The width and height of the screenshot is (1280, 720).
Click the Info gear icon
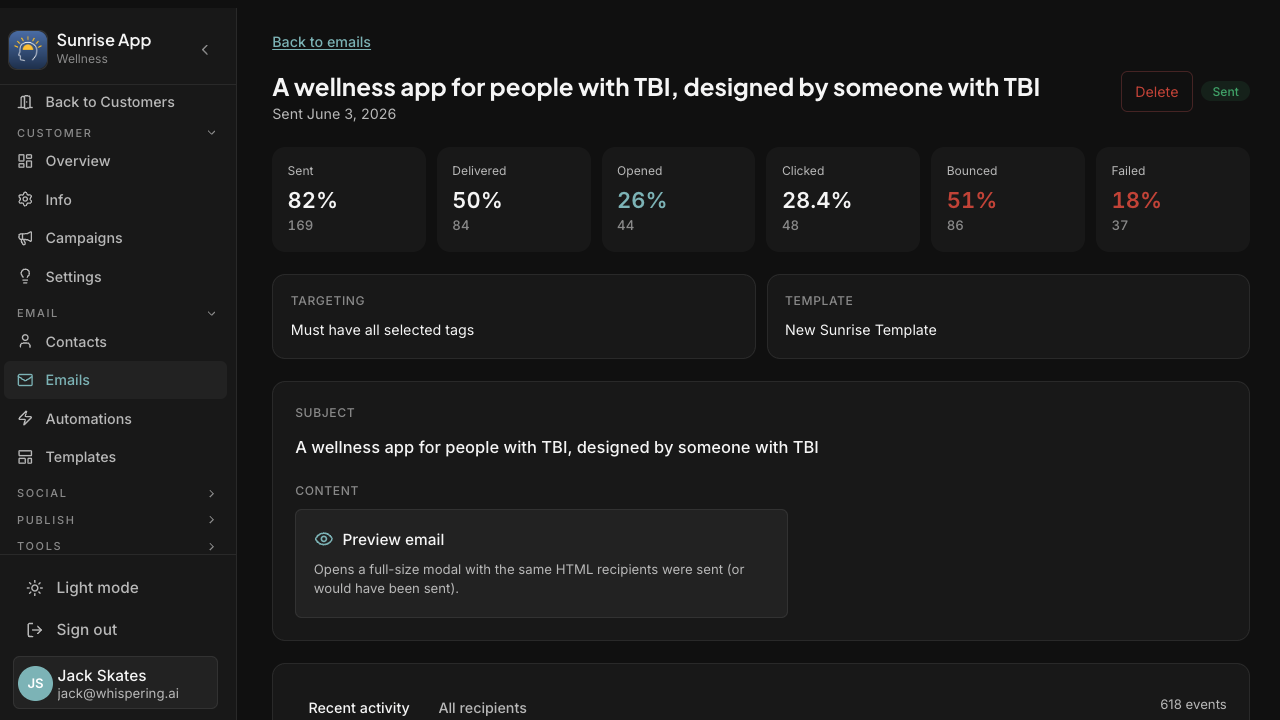(26, 200)
